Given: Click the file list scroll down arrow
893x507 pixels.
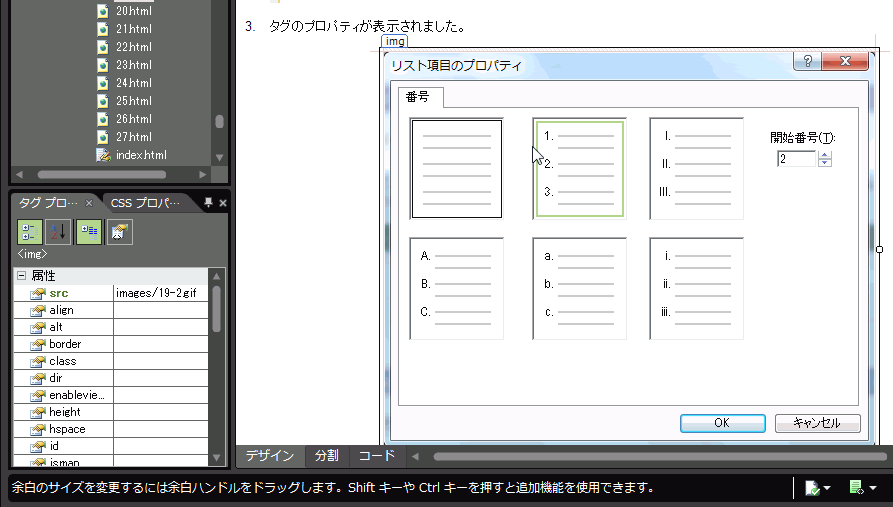Looking at the screenshot, I should [x=219, y=157].
